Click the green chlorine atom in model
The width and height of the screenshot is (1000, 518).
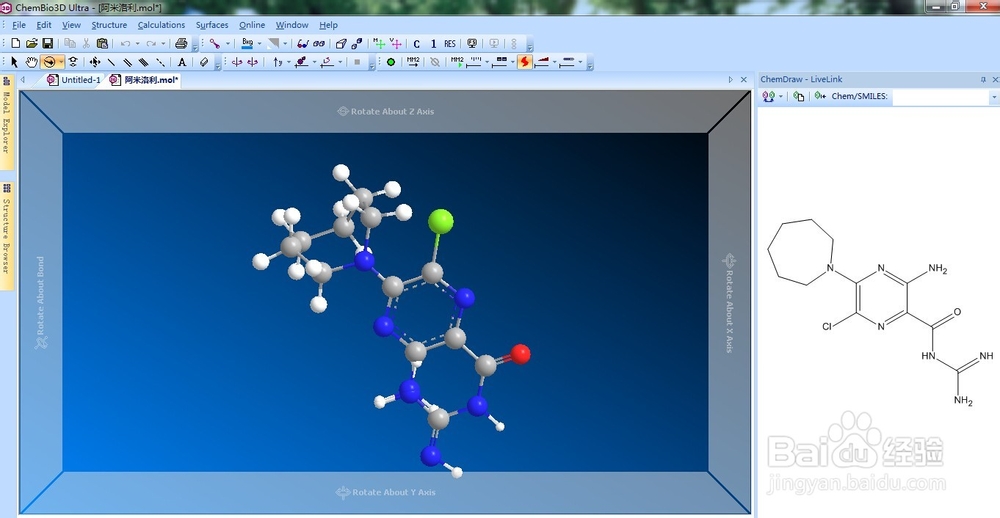(441, 221)
